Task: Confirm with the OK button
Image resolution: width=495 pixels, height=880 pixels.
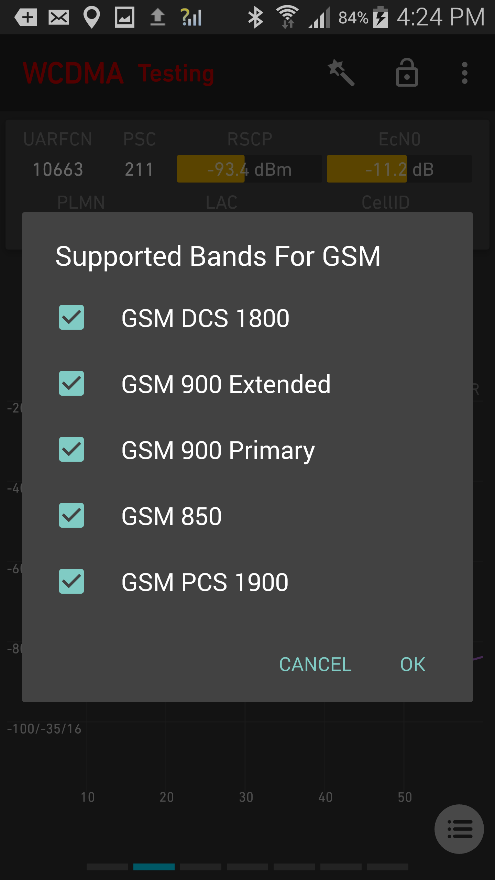Action: 412,664
